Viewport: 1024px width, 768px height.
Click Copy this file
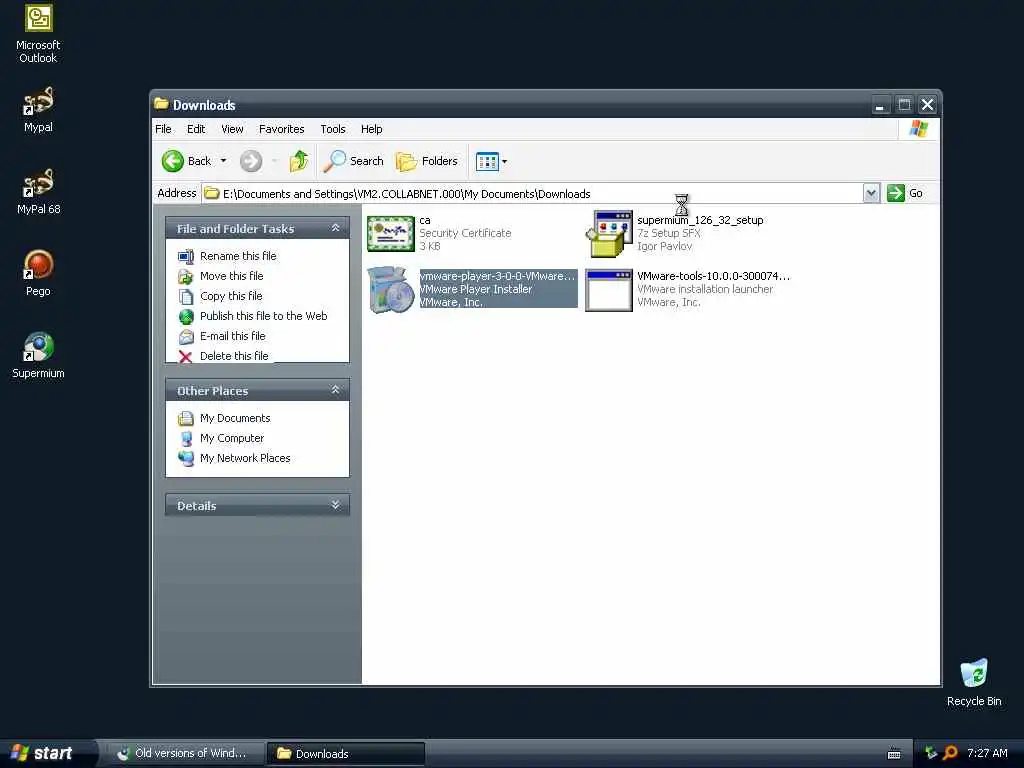point(231,296)
